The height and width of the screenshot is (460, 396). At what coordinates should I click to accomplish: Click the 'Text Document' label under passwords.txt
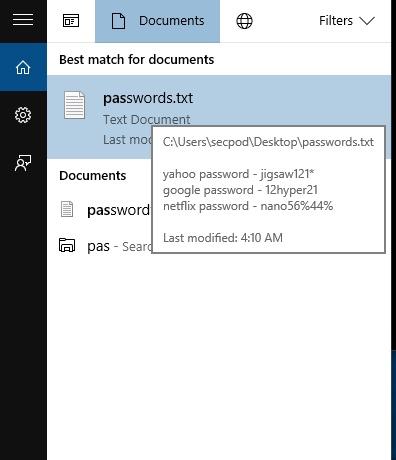click(x=147, y=120)
